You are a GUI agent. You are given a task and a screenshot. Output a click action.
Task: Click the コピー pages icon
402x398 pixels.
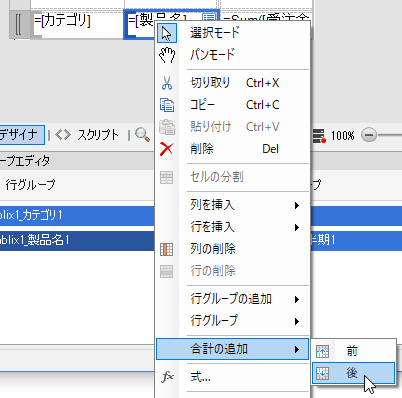167,105
